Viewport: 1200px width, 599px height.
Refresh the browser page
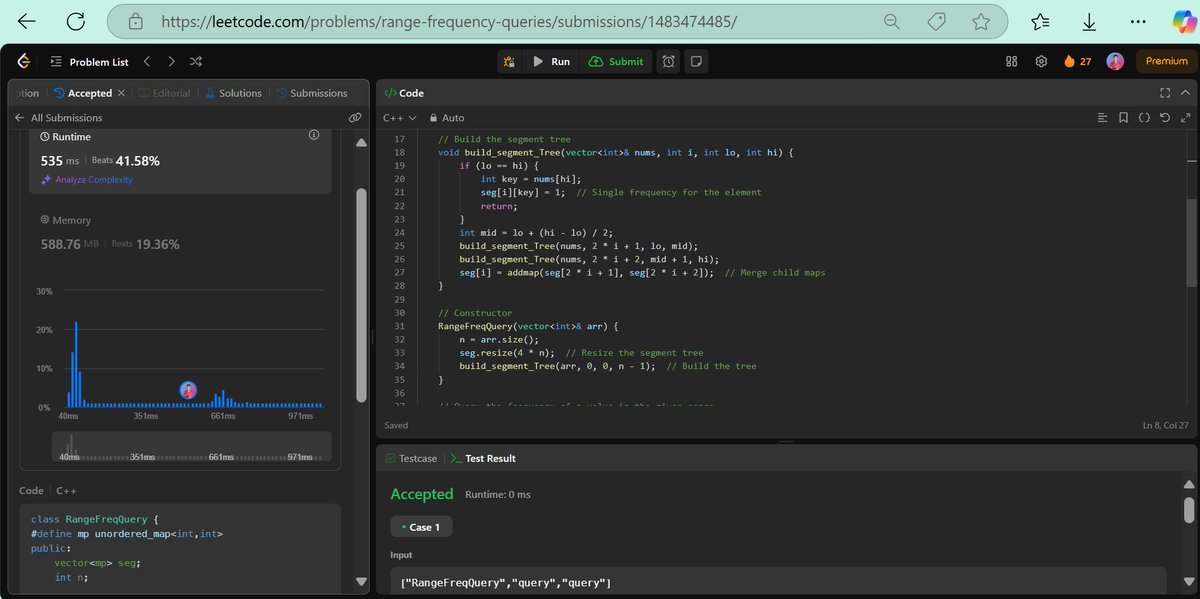[75, 21]
